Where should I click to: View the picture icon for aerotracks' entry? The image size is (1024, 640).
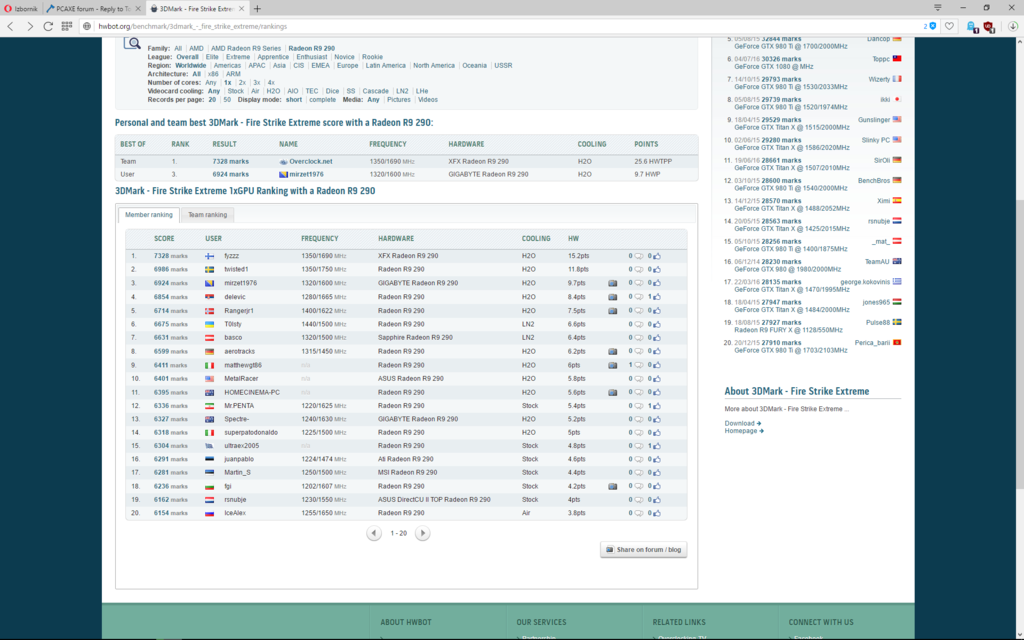point(613,351)
